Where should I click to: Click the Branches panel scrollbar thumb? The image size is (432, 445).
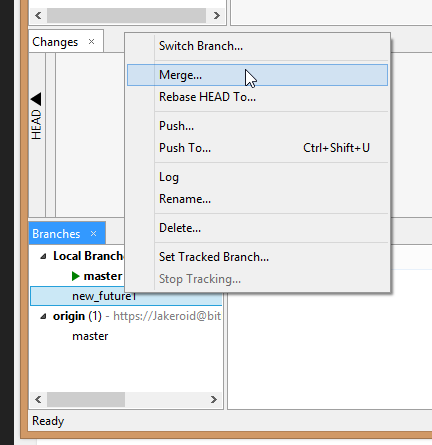pos(86,399)
